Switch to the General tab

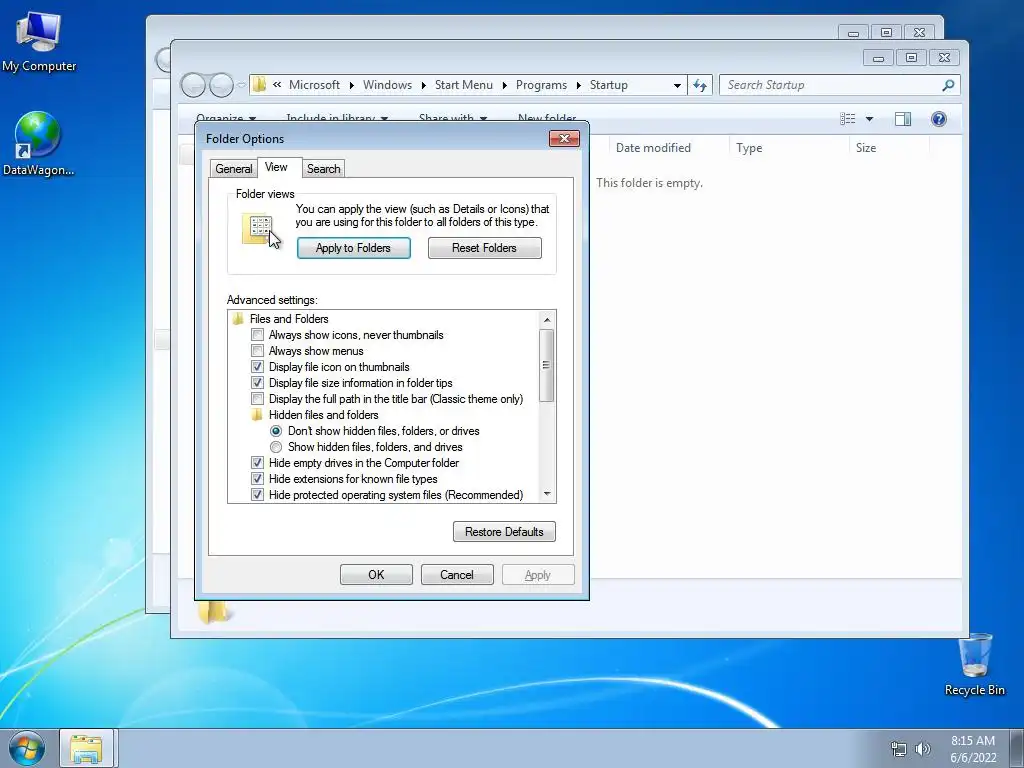[x=233, y=168]
